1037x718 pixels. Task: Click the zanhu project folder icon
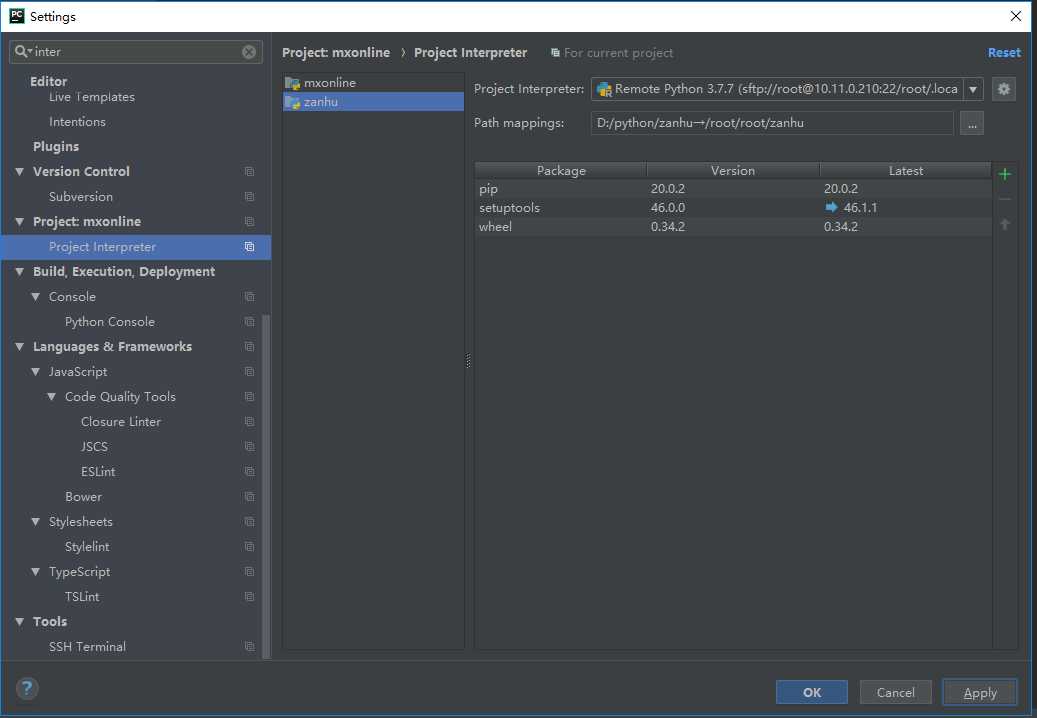292,102
